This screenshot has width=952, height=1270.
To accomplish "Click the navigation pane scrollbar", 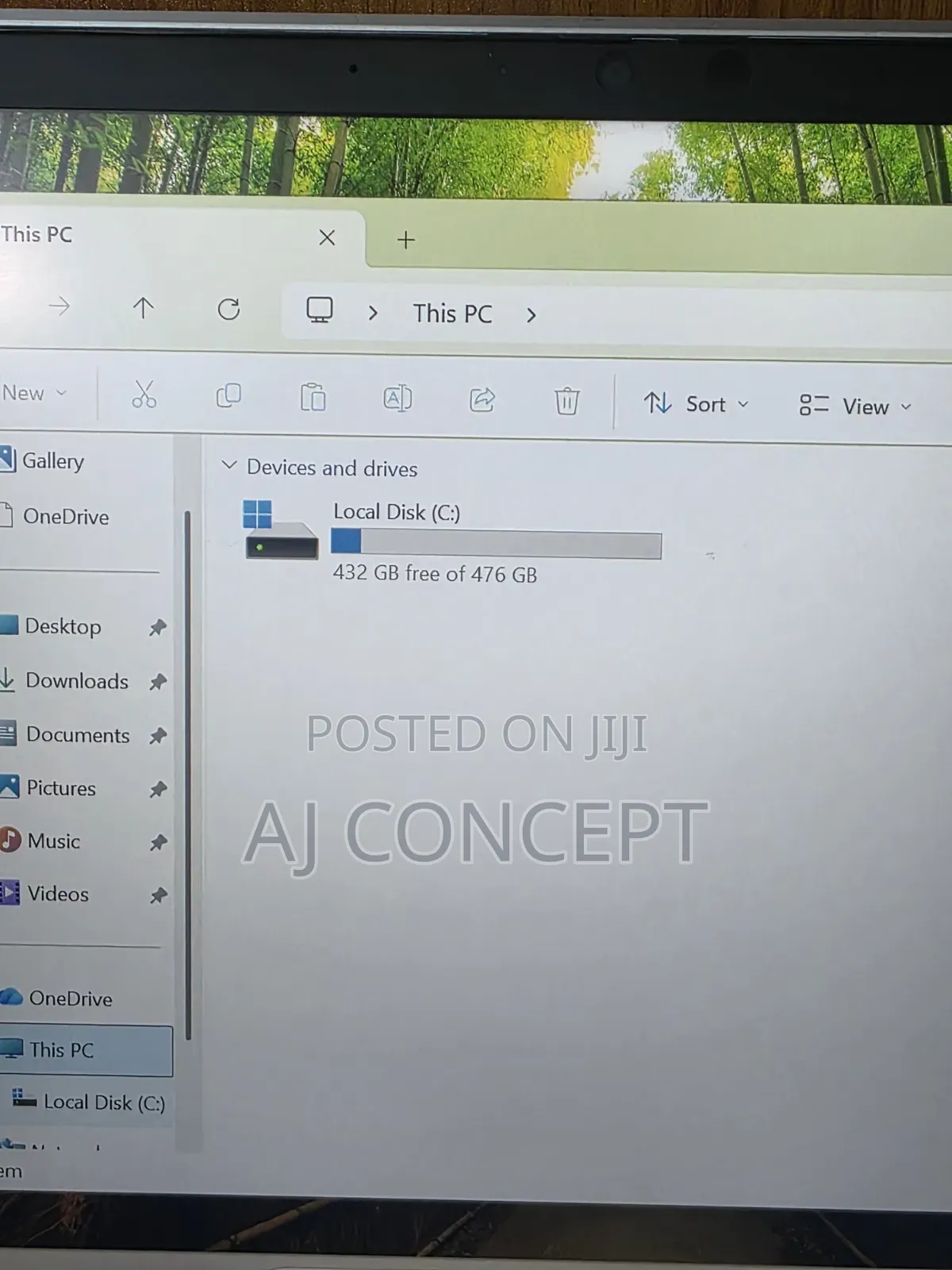I will [x=188, y=774].
